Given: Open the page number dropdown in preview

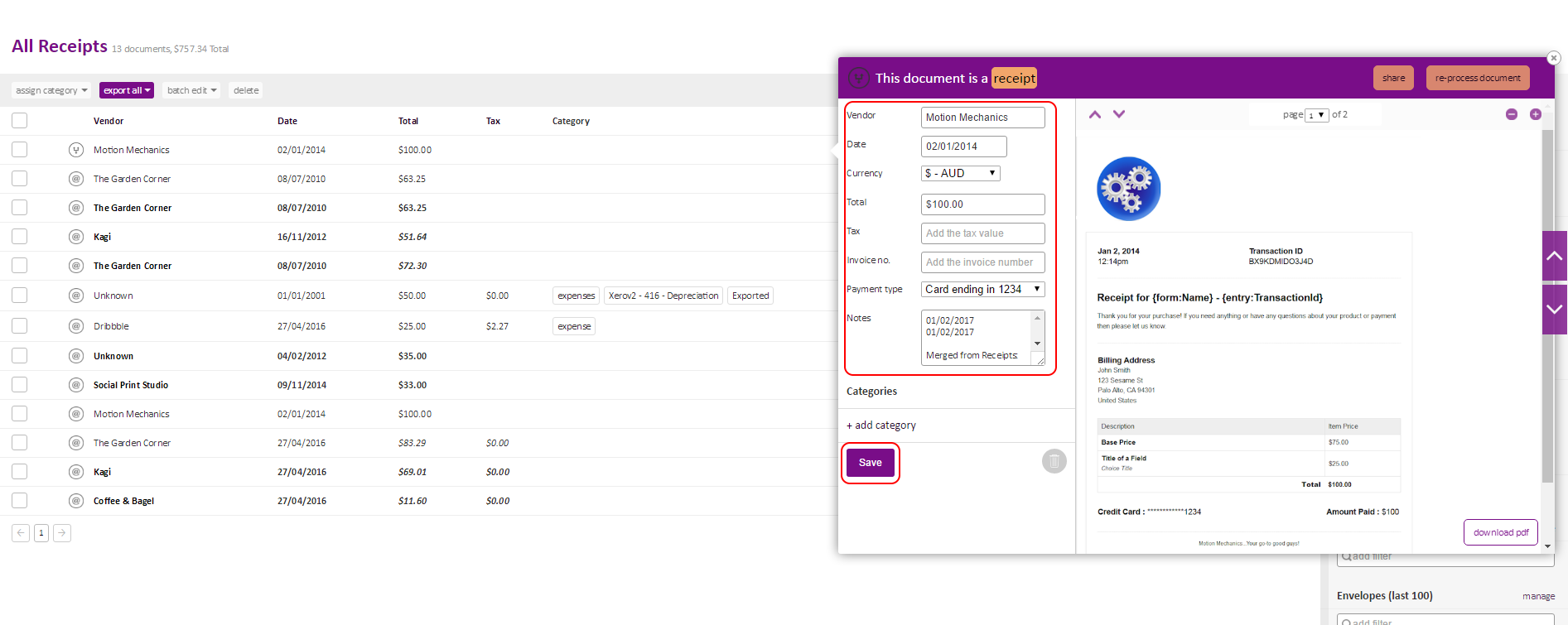Looking at the screenshot, I should pyautogui.click(x=1316, y=115).
